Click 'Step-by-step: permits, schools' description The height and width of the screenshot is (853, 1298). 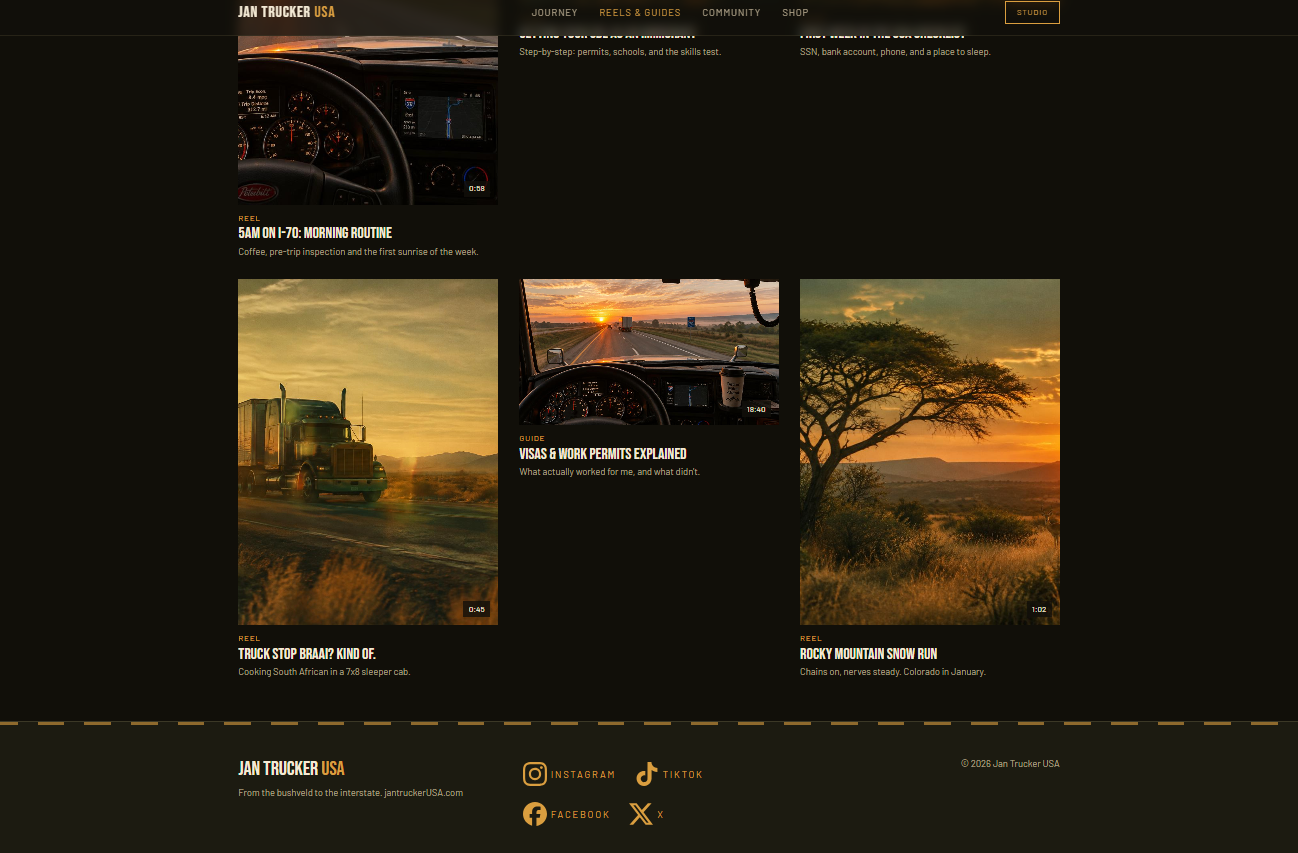[620, 52]
